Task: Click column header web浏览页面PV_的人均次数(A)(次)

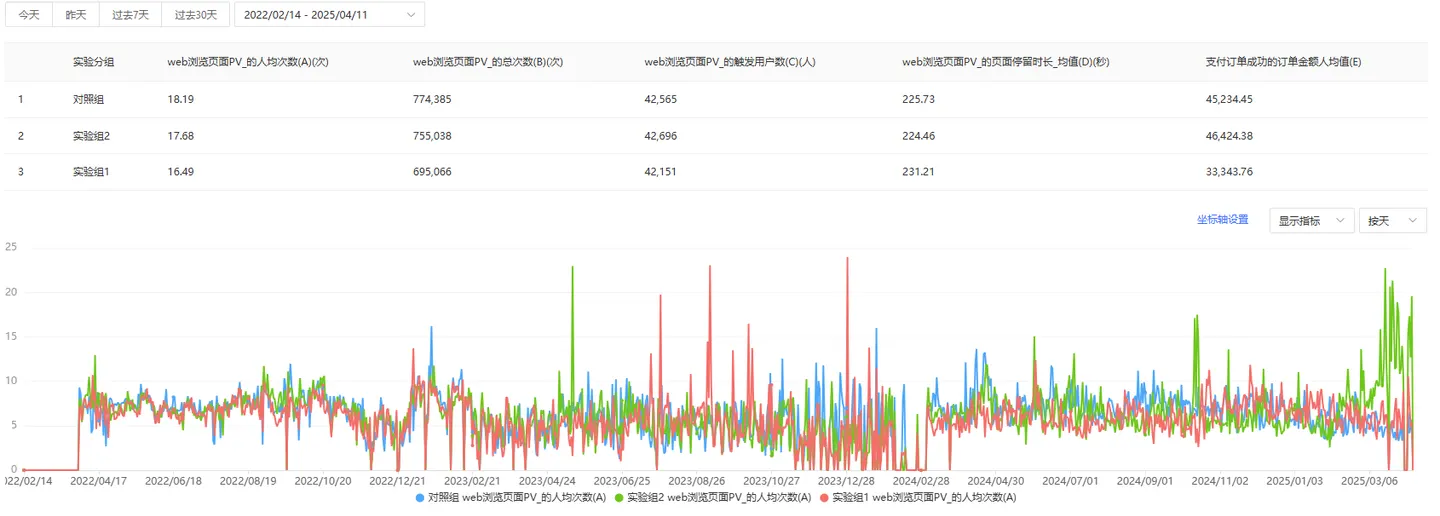Action: point(248,62)
